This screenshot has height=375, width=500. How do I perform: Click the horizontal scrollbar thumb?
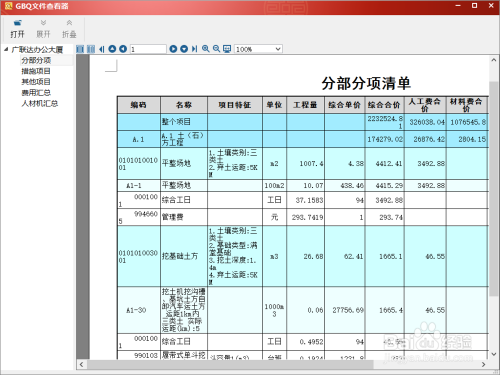pyautogui.click(x=230, y=365)
